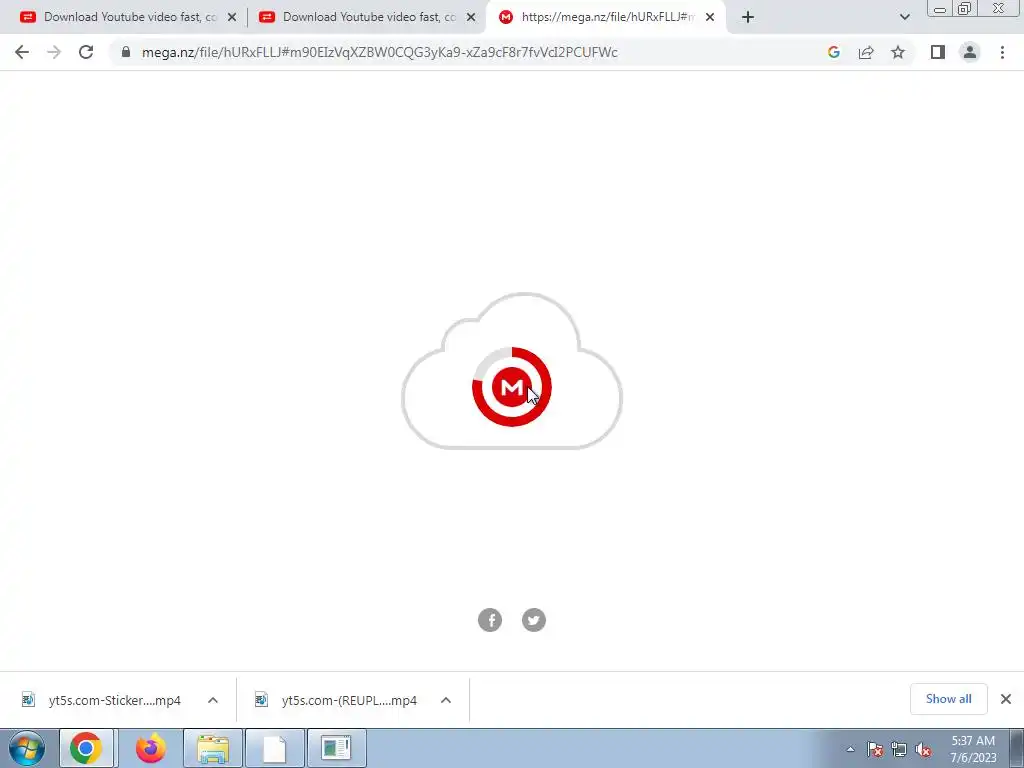
Task: Open the Chrome profile avatar
Action: [x=970, y=52]
